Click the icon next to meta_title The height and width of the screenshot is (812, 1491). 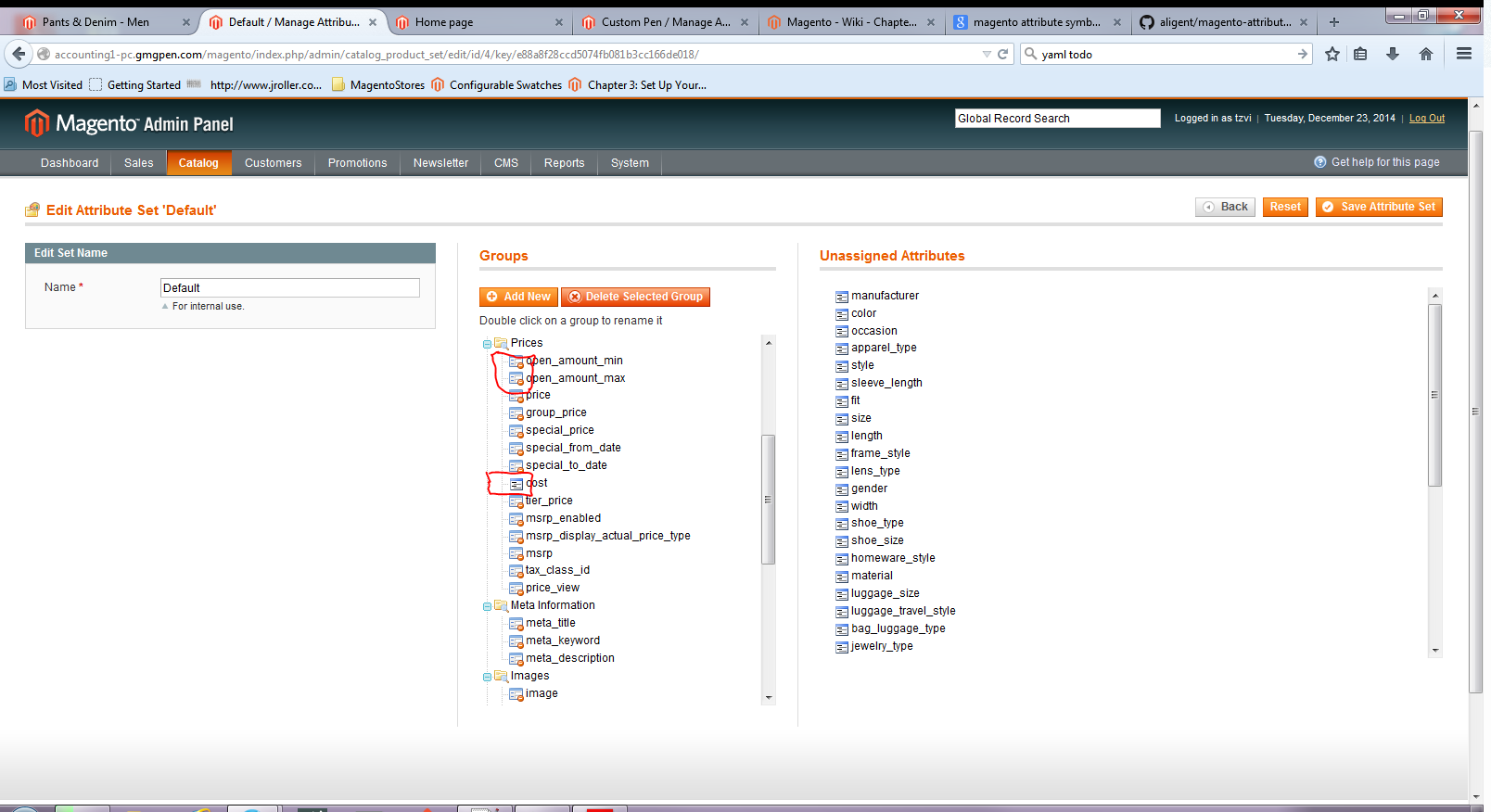[516, 624]
